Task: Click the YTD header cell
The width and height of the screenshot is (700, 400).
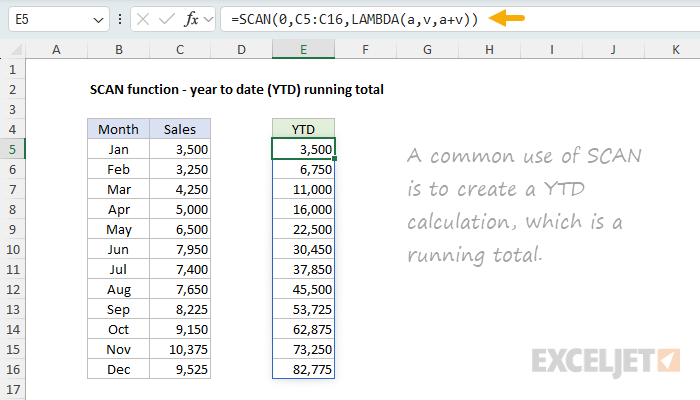Action: pyautogui.click(x=303, y=129)
